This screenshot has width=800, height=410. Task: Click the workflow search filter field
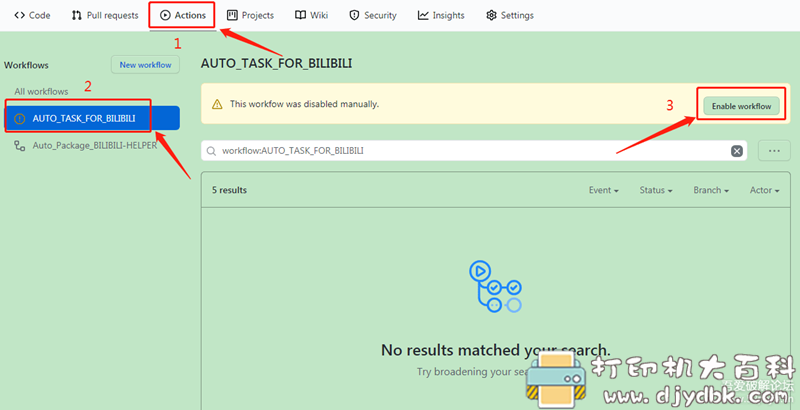tap(474, 151)
